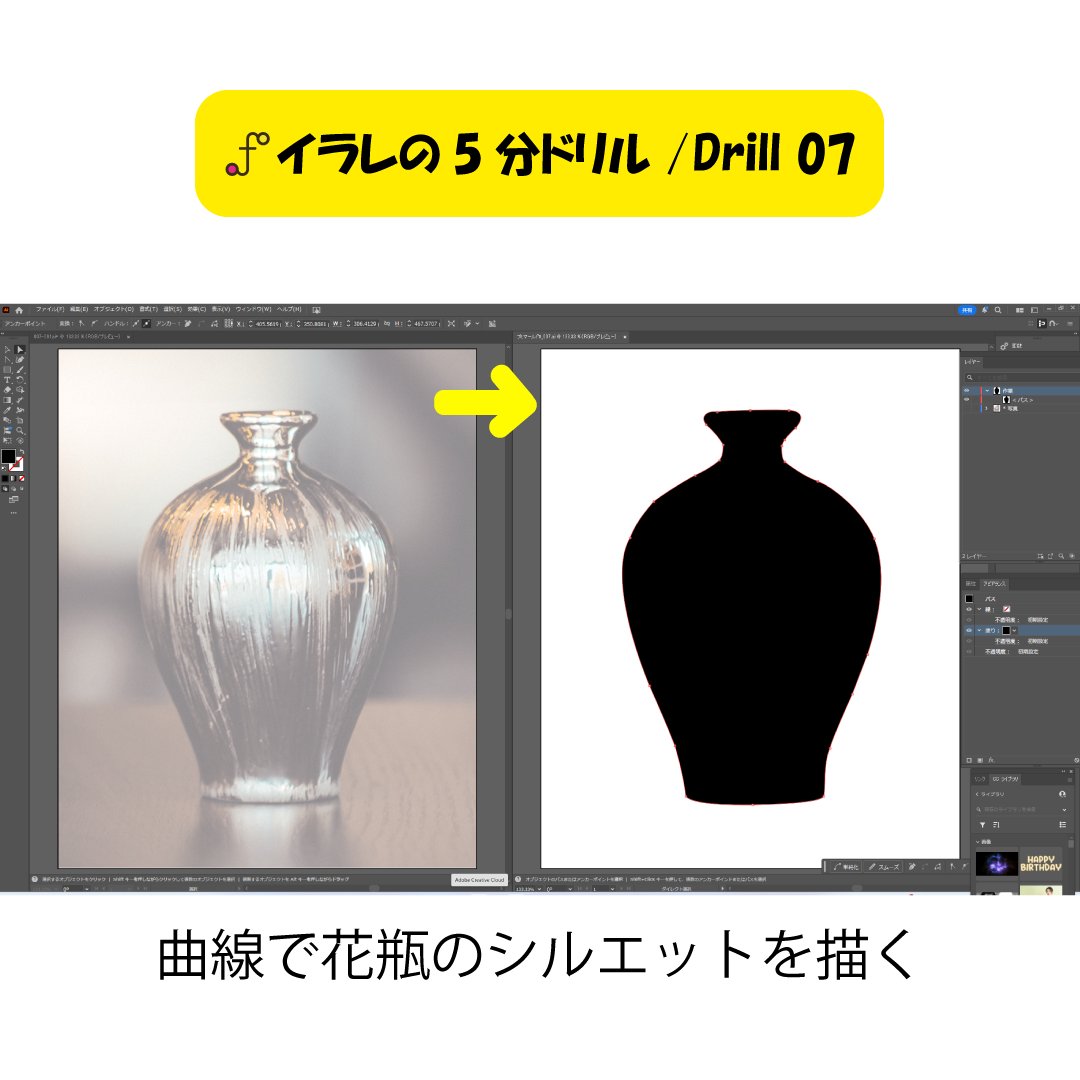This screenshot has width=1080, height=1080.
Task: Click the W width input field
Action: pos(364,323)
